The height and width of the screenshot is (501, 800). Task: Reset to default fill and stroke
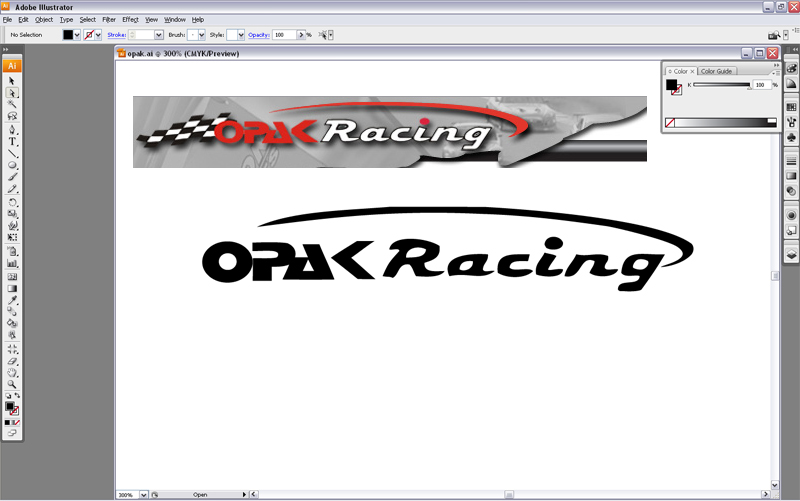8,396
